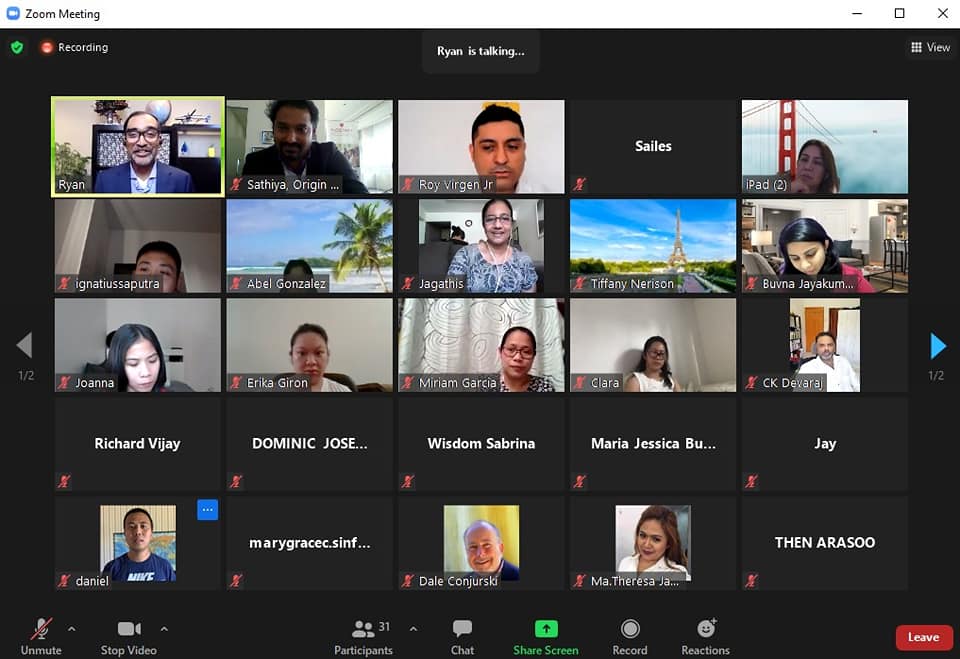Open the Participants panel
Screen dimensions: 960x659
click(x=363, y=637)
